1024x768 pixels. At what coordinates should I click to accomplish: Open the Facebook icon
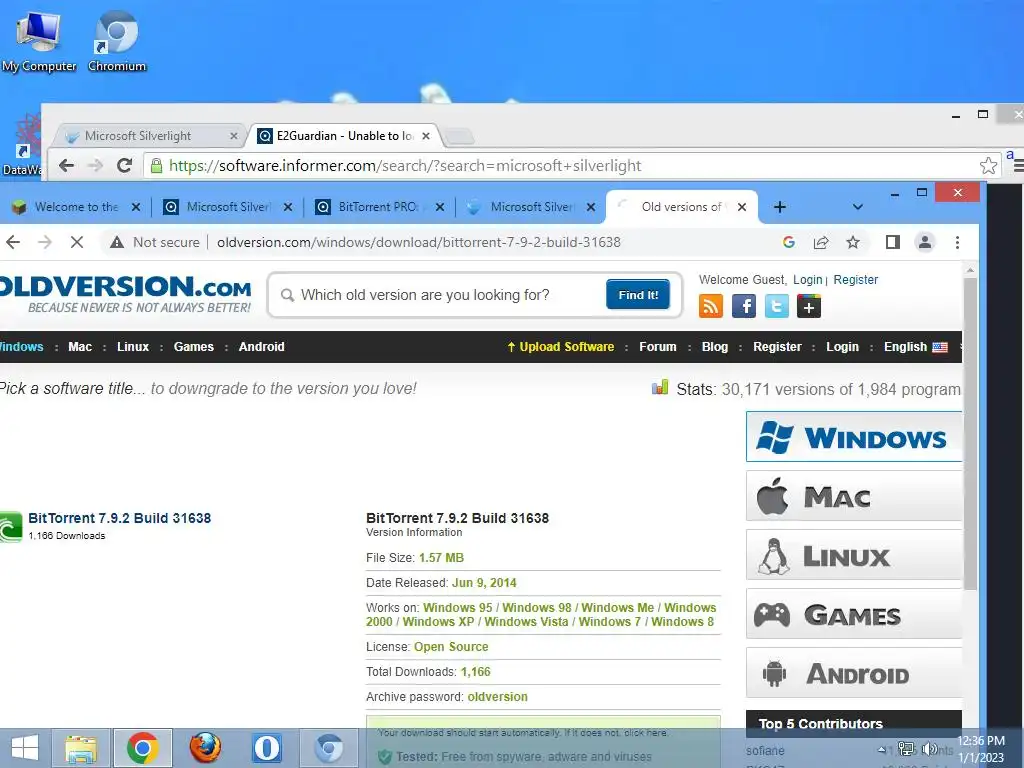click(744, 306)
